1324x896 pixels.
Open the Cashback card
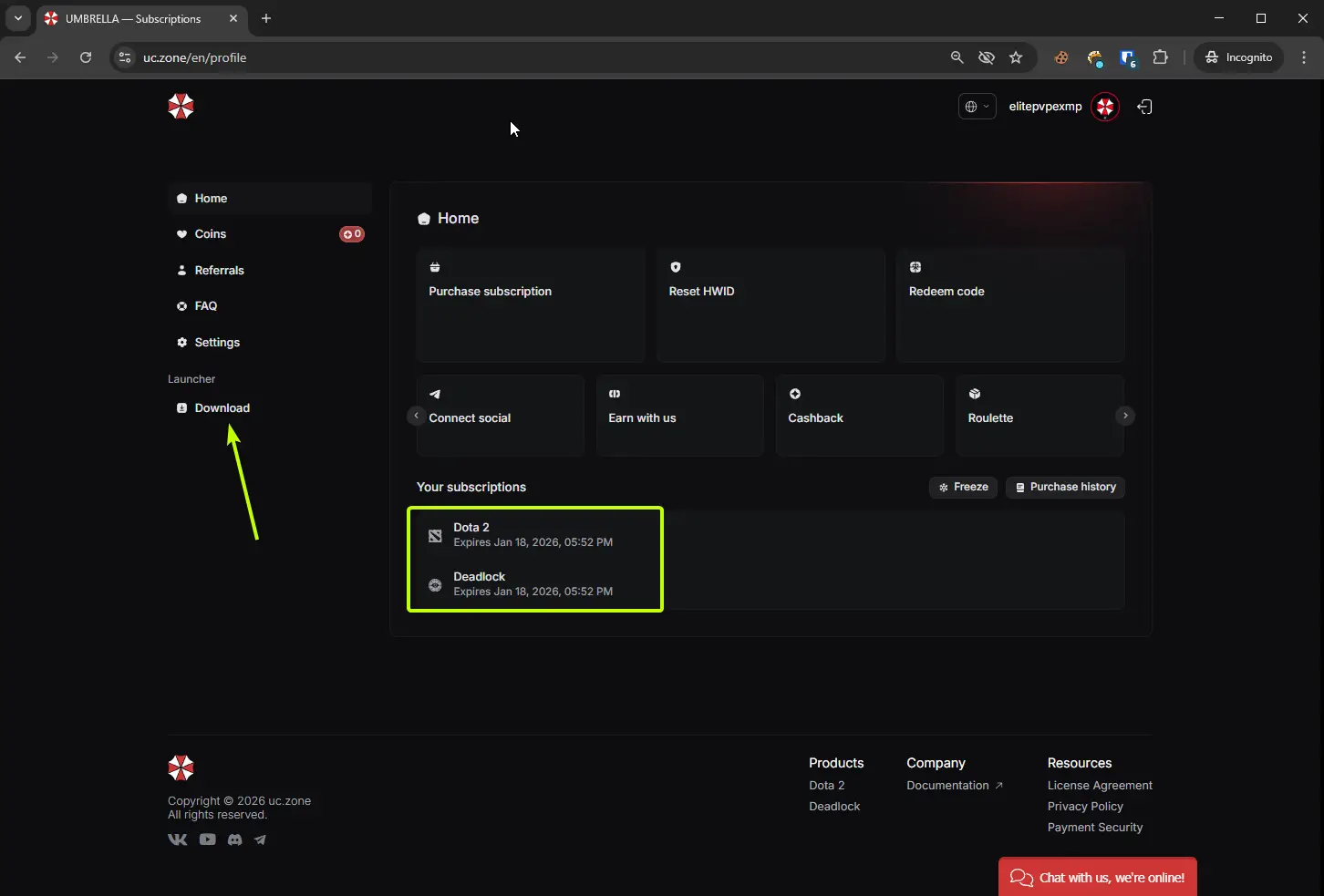[860, 416]
